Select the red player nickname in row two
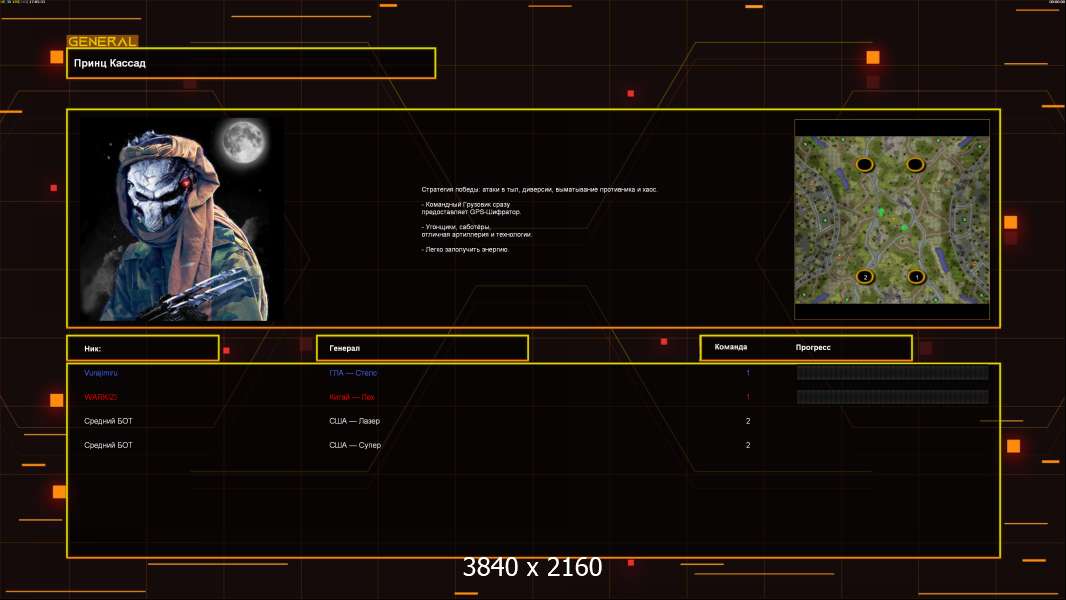Image resolution: width=1066 pixels, height=600 pixels. pyautogui.click(x=101, y=397)
